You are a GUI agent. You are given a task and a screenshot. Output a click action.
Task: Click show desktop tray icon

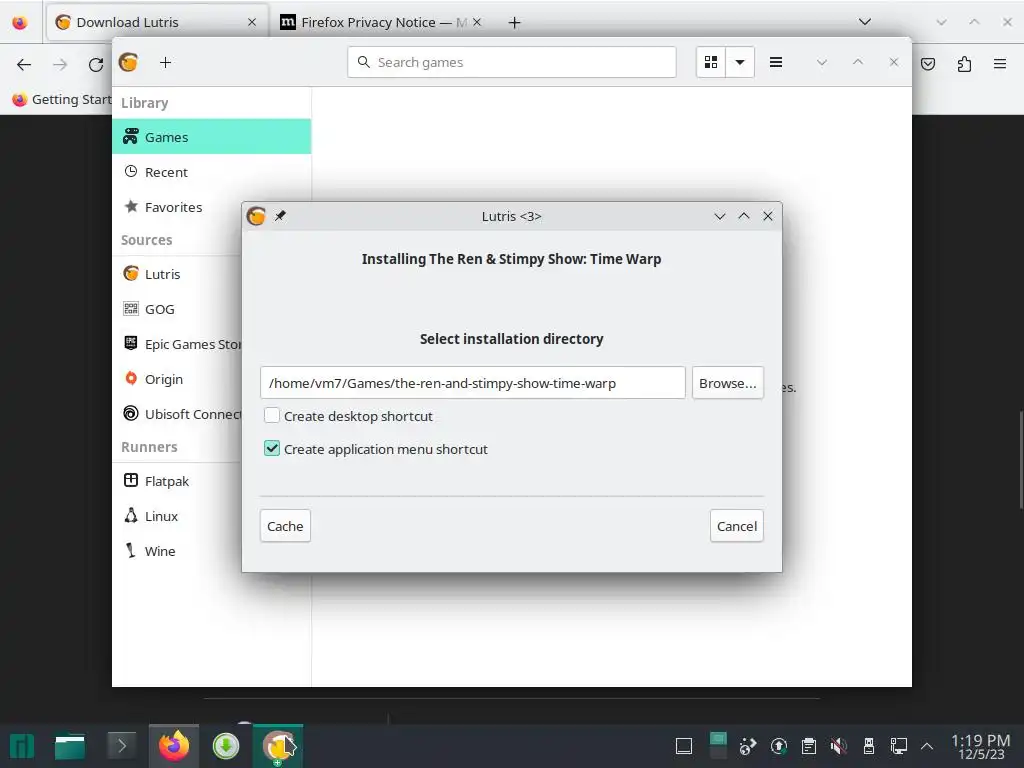pos(684,746)
